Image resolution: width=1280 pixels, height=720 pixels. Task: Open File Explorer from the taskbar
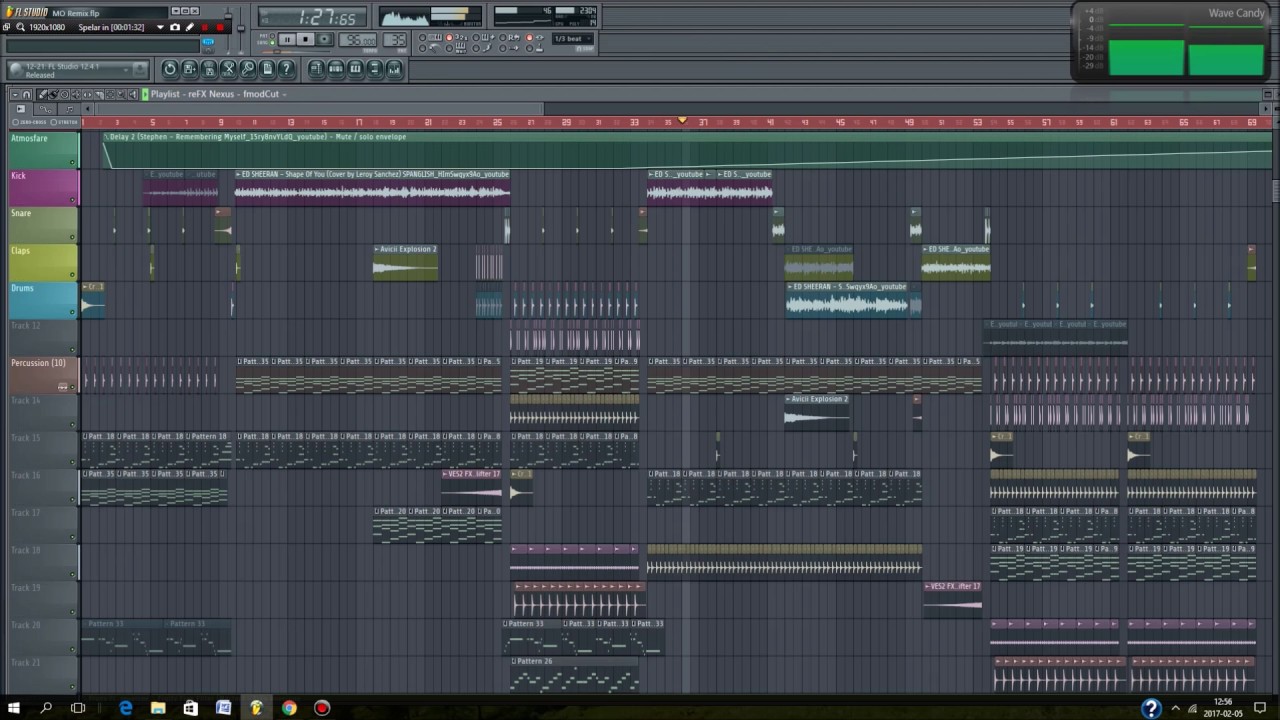click(158, 708)
